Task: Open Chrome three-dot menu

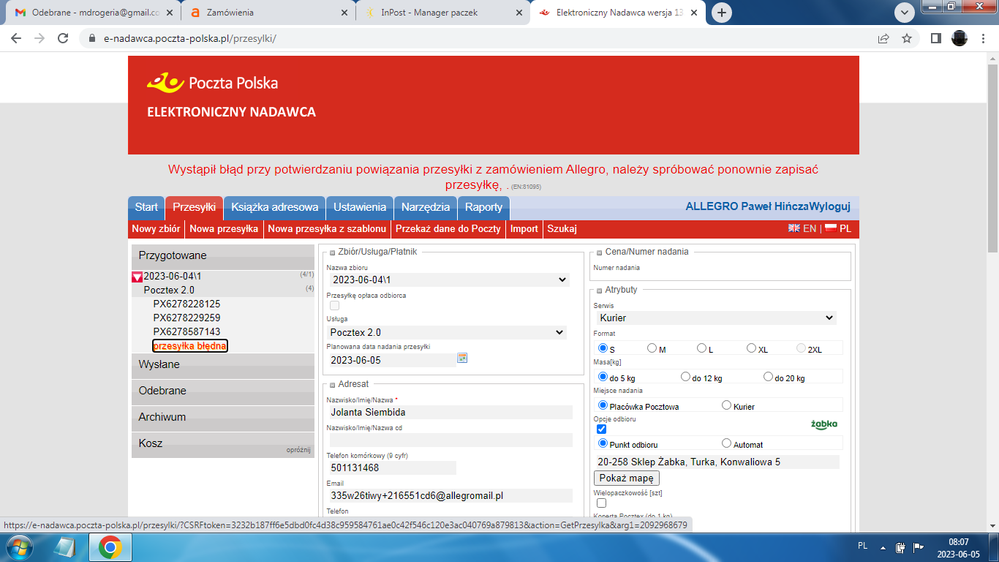Action: tap(983, 38)
